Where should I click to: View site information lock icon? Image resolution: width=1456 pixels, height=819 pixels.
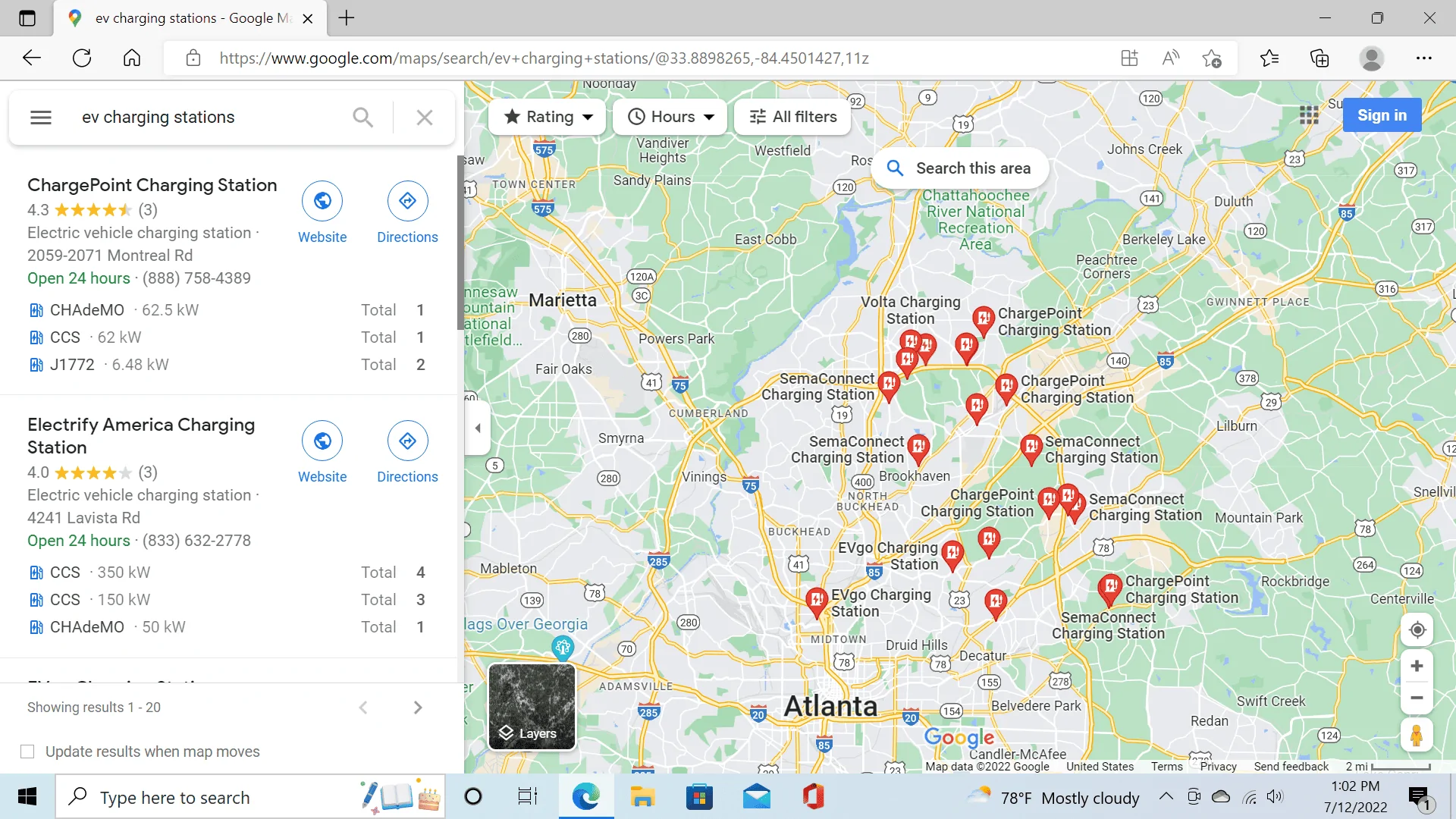tap(193, 58)
